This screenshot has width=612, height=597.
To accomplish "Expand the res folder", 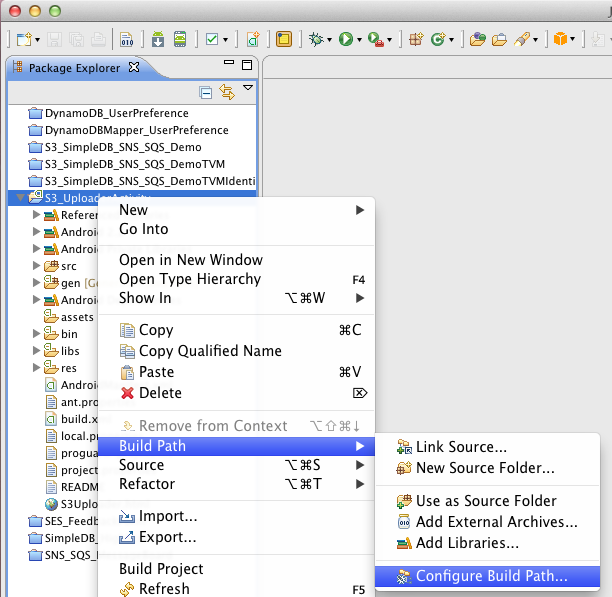I will click(36, 368).
